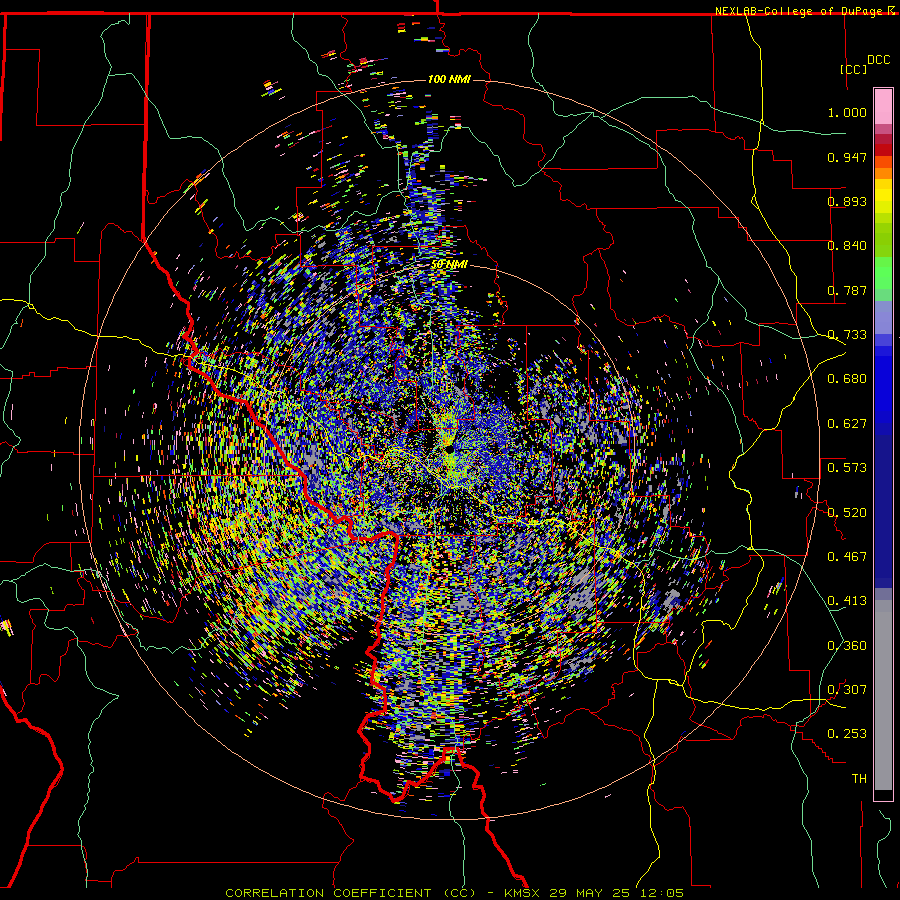Pick the orange segment of the color bar

point(883,173)
